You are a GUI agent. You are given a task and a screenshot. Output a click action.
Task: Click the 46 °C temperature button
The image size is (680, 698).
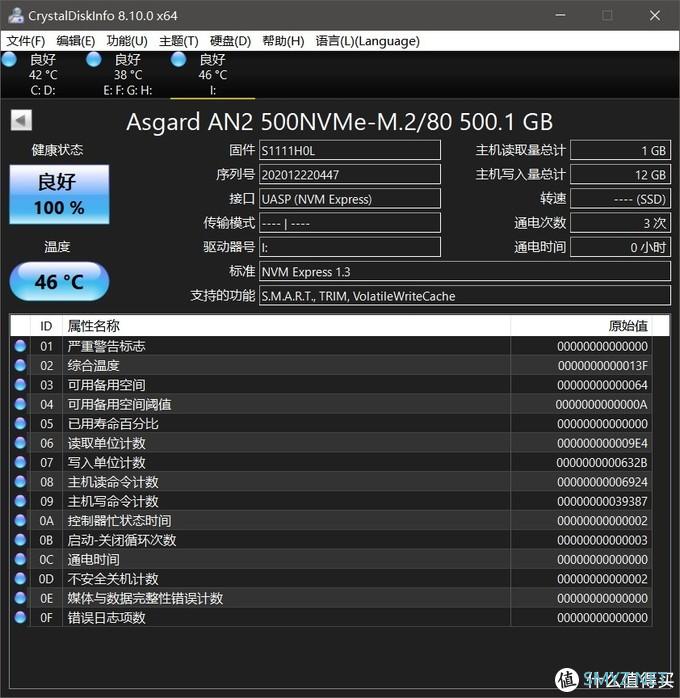point(59,281)
